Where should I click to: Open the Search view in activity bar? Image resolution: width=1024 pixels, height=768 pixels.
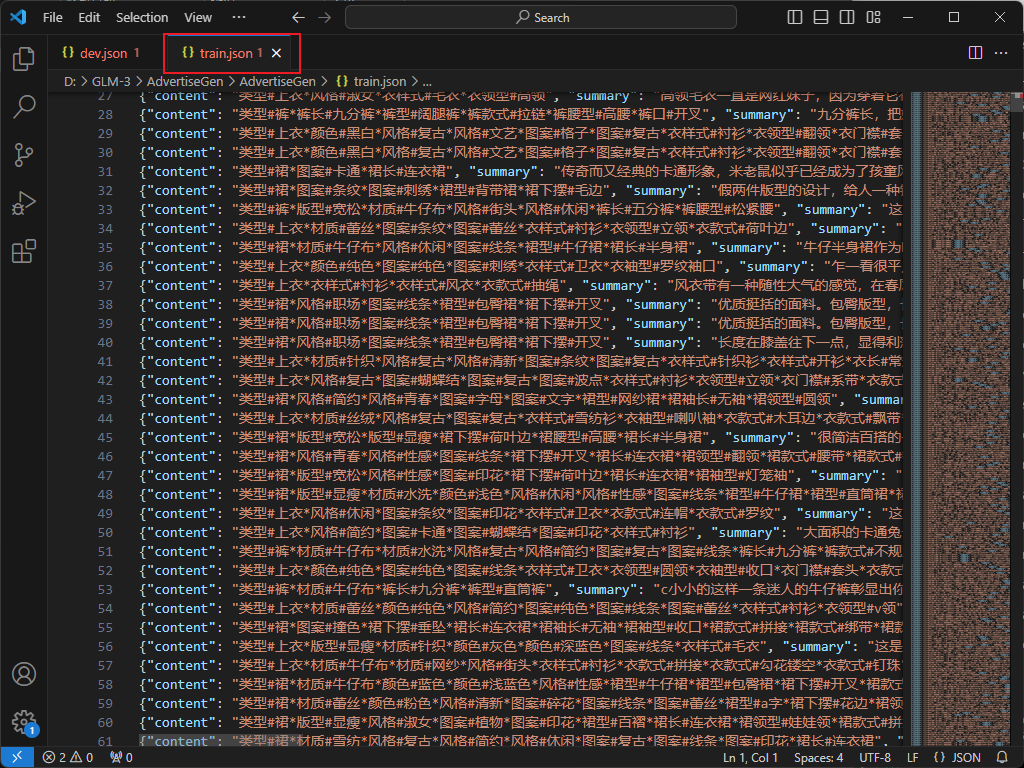(x=23, y=106)
